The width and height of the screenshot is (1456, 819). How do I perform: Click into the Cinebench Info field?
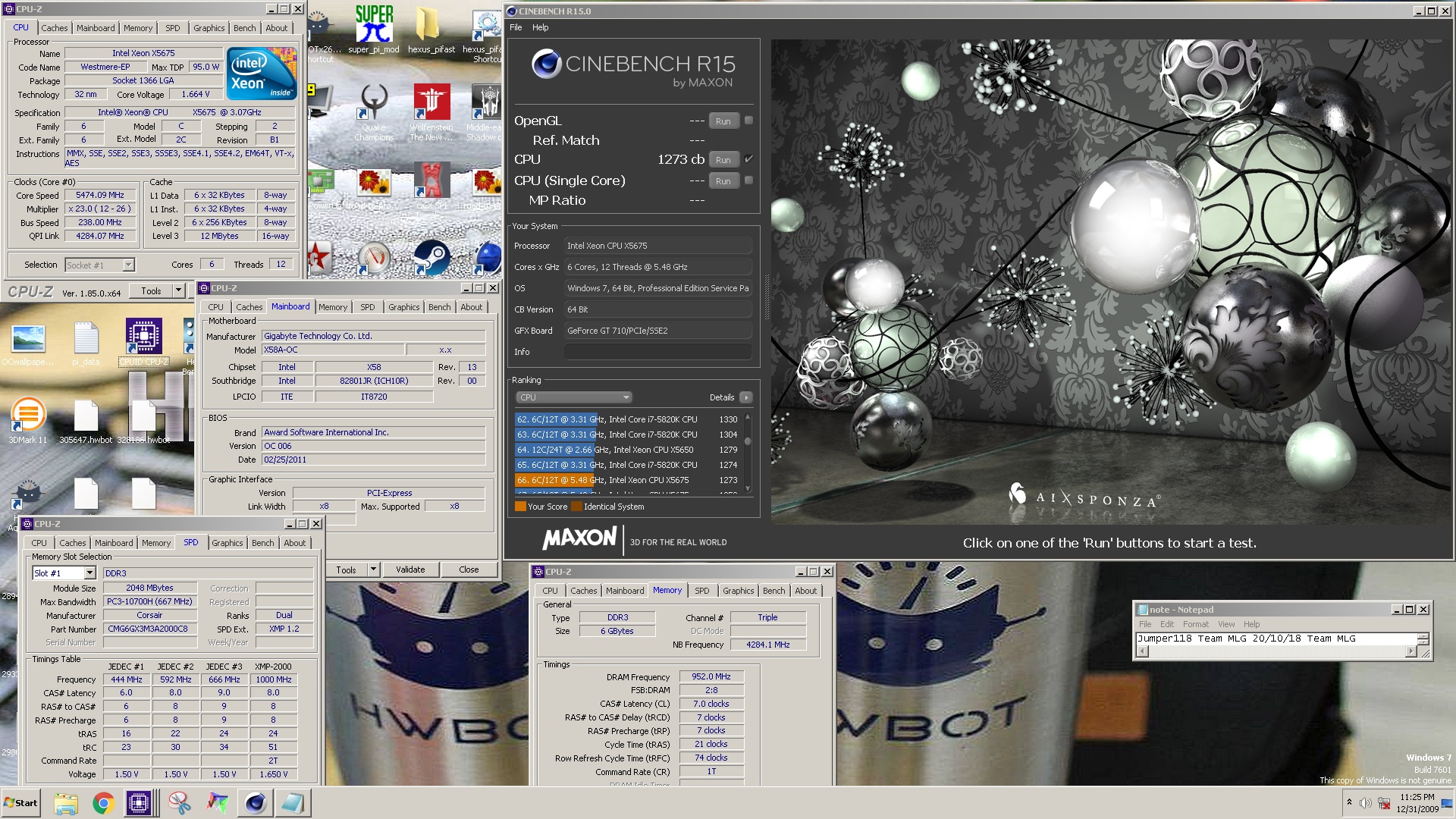pos(658,352)
